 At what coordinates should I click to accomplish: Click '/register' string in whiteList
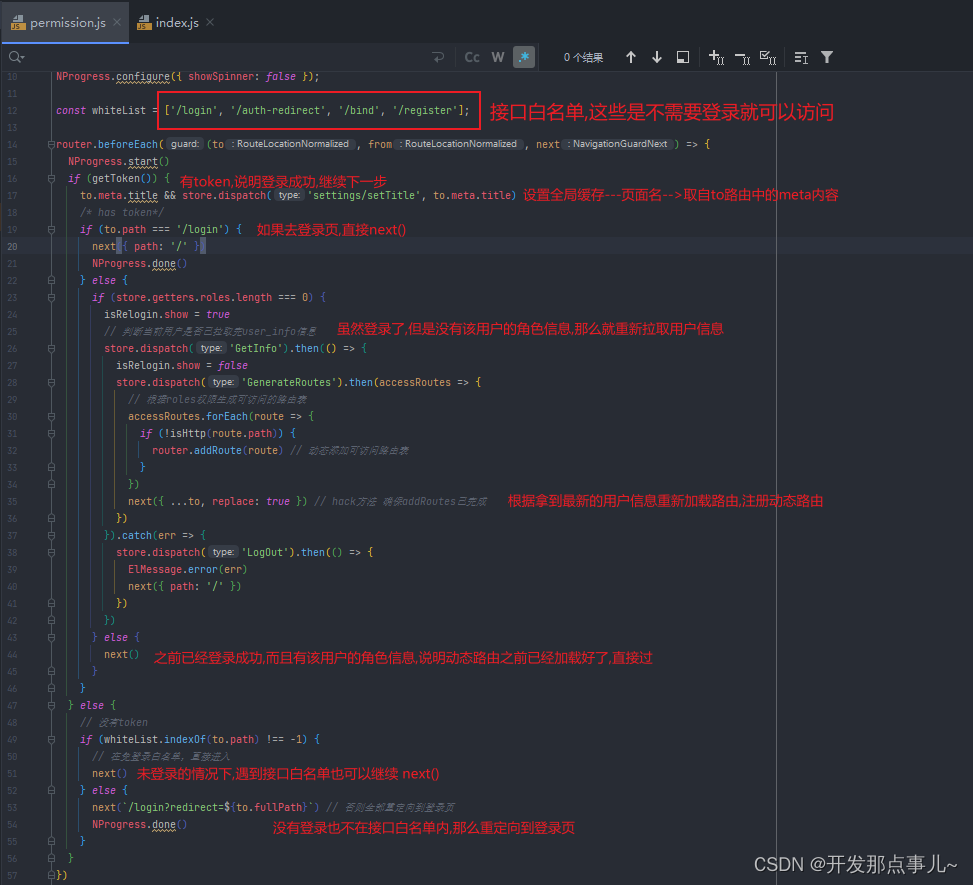[x=425, y=110]
